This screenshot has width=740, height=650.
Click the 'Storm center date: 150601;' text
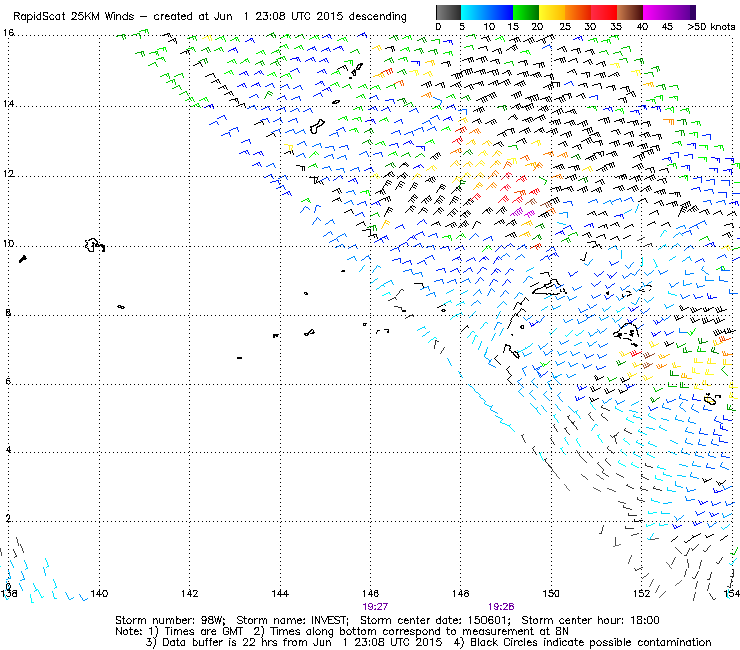pos(436,620)
